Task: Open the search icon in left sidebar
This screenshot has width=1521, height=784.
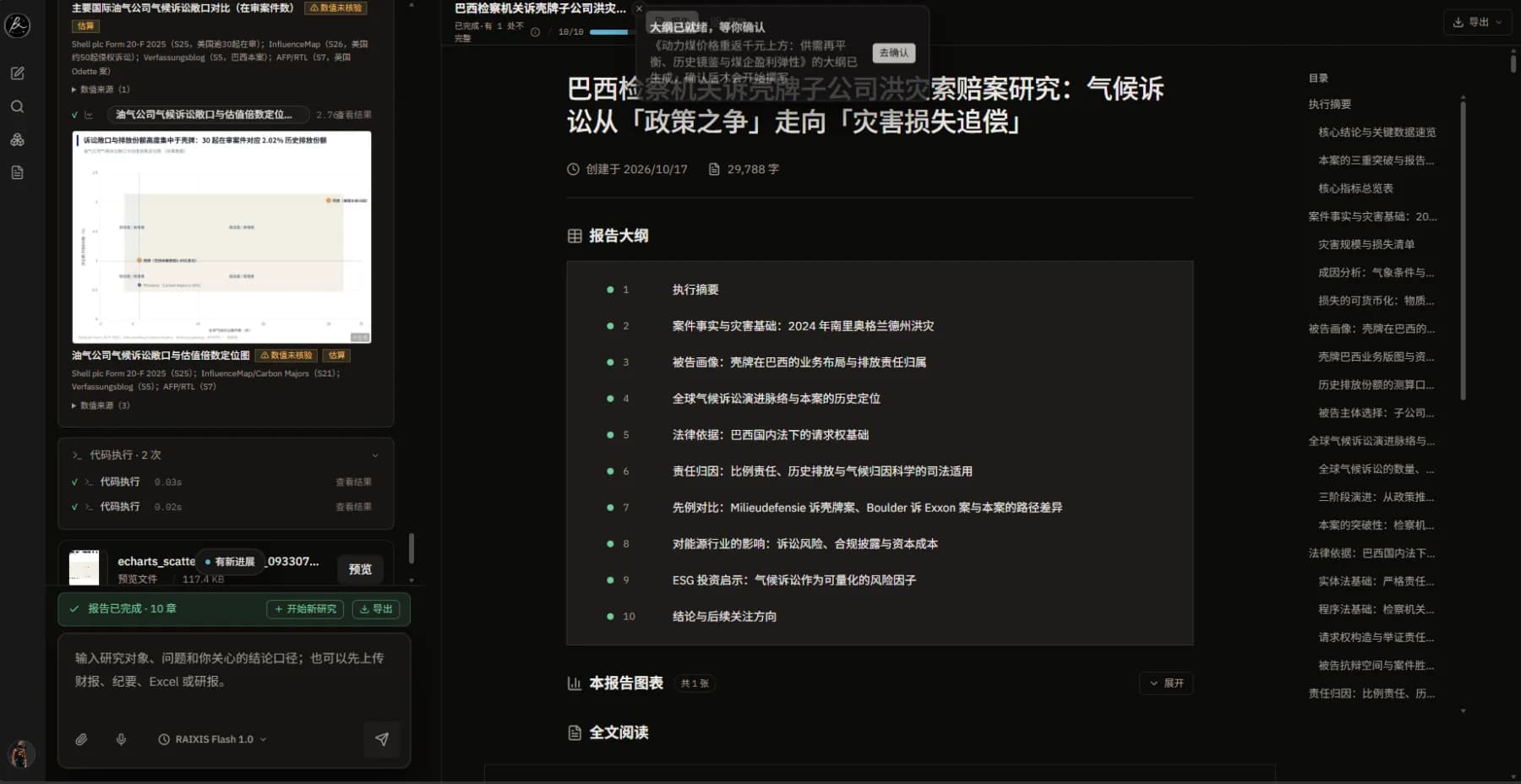Action: point(17,106)
